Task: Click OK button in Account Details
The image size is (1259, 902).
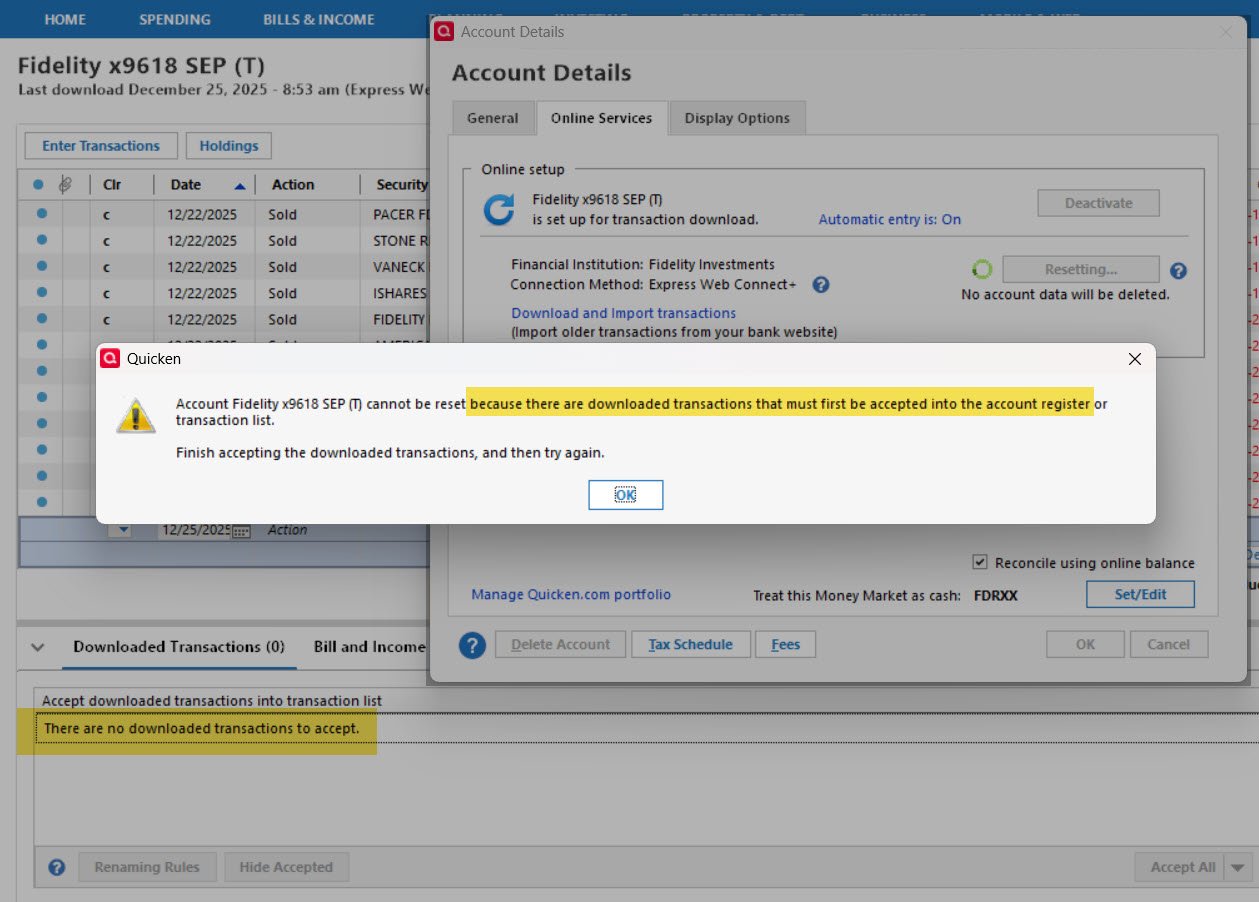Action: (1085, 645)
